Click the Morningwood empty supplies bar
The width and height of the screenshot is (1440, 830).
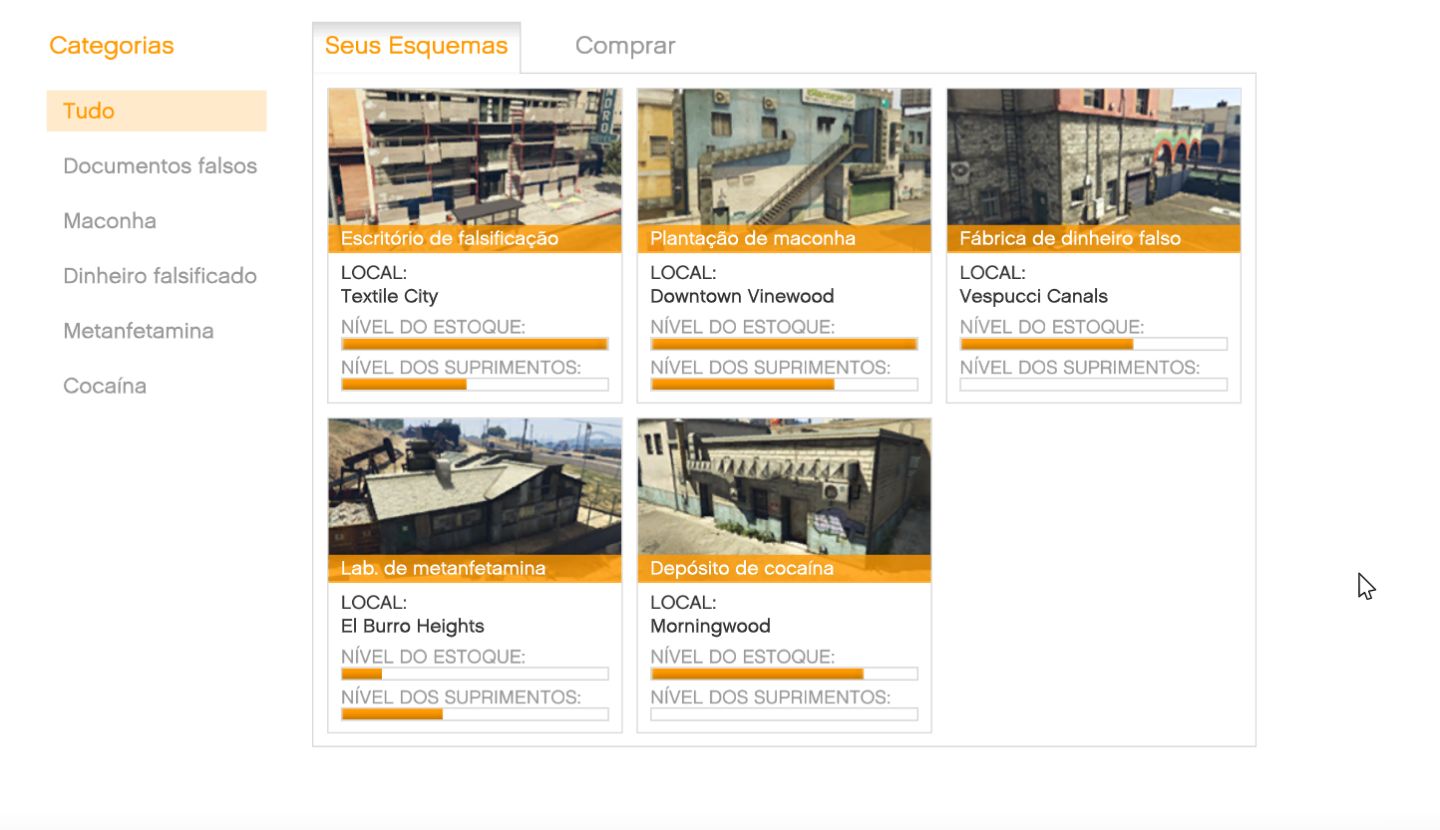[x=784, y=715]
